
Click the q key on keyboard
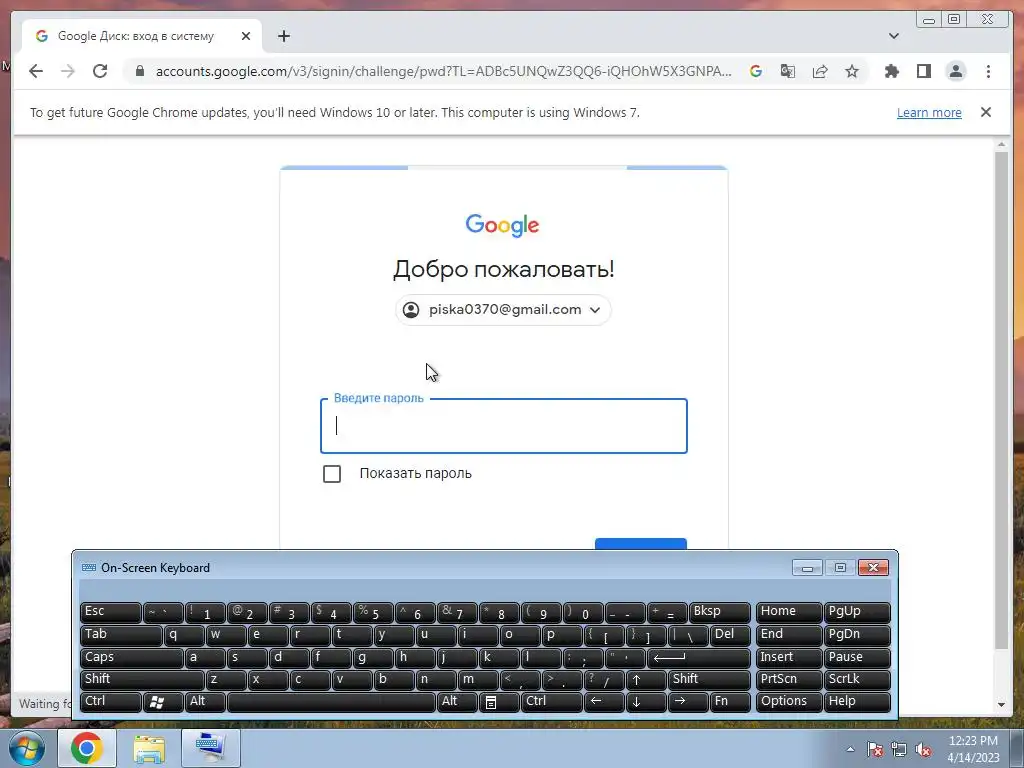pyautogui.click(x=184, y=635)
